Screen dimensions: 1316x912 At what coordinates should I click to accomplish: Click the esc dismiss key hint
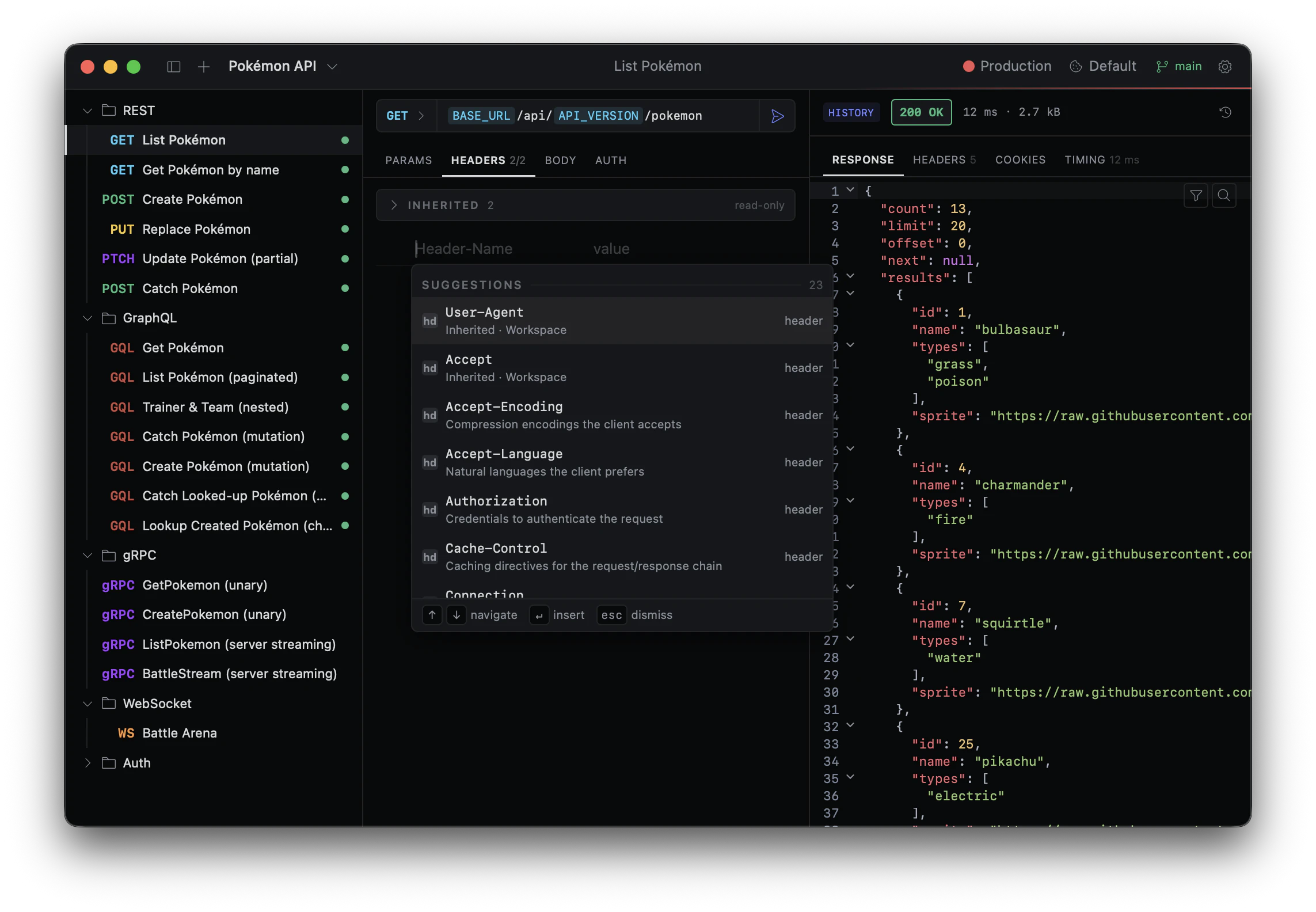611,615
